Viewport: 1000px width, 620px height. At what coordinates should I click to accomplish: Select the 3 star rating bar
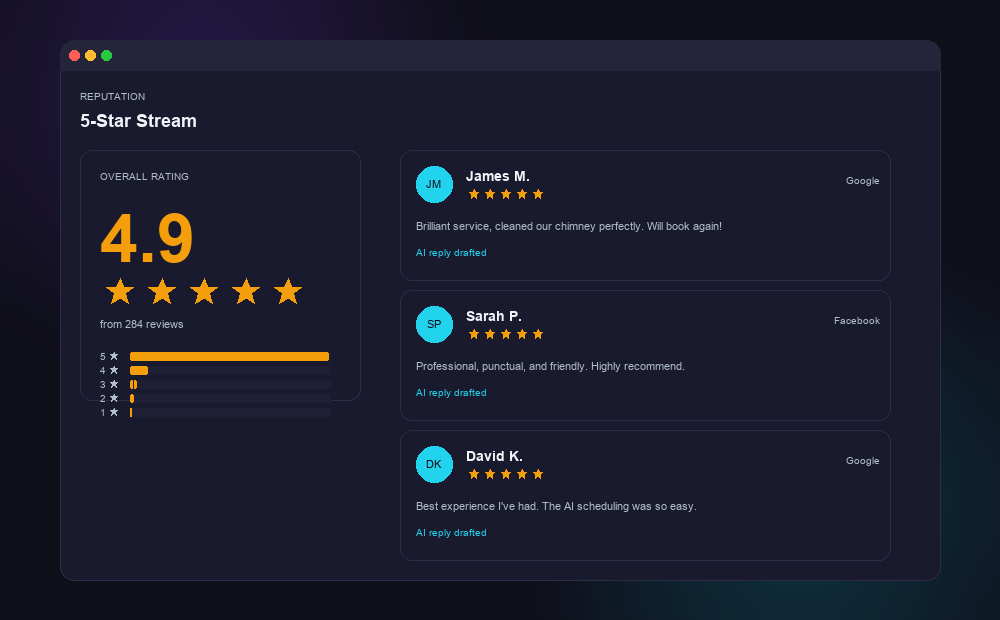click(230, 385)
